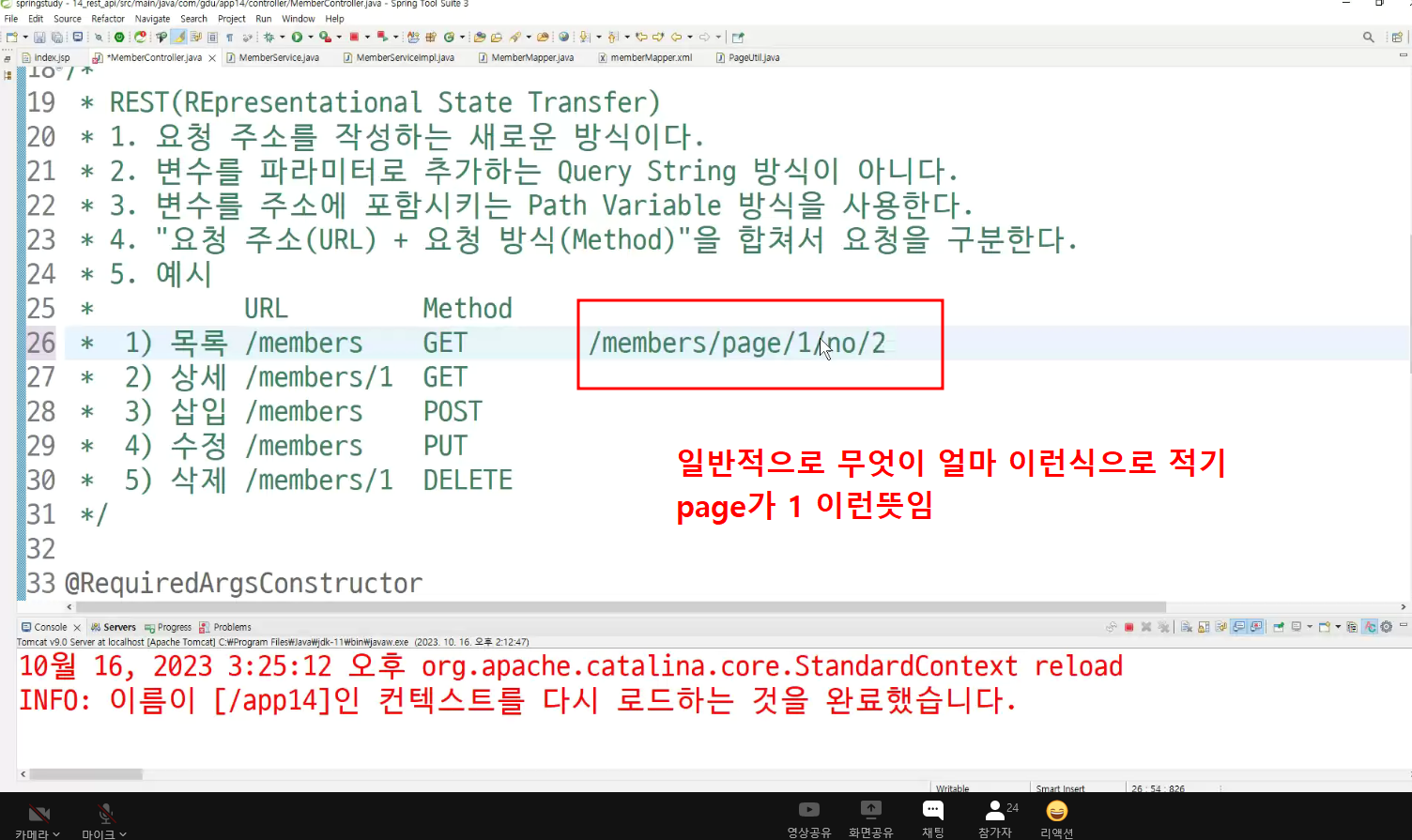Toggle the console Scroll Lock icon
The image size is (1412, 840).
(1204, 627)
